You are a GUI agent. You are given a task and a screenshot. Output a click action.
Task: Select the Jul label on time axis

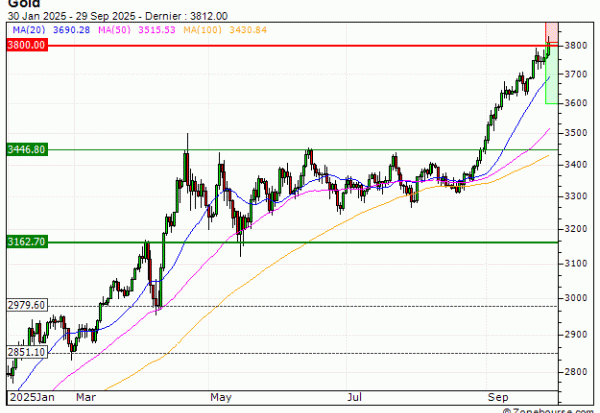[353, 397]
